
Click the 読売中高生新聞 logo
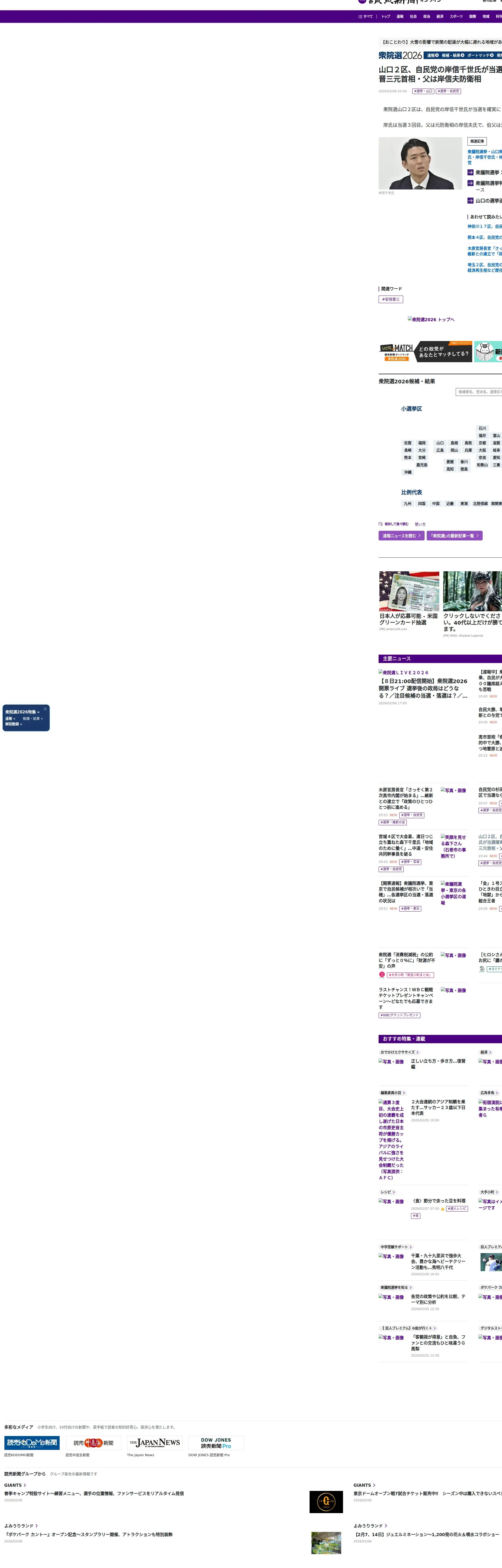93,1443
